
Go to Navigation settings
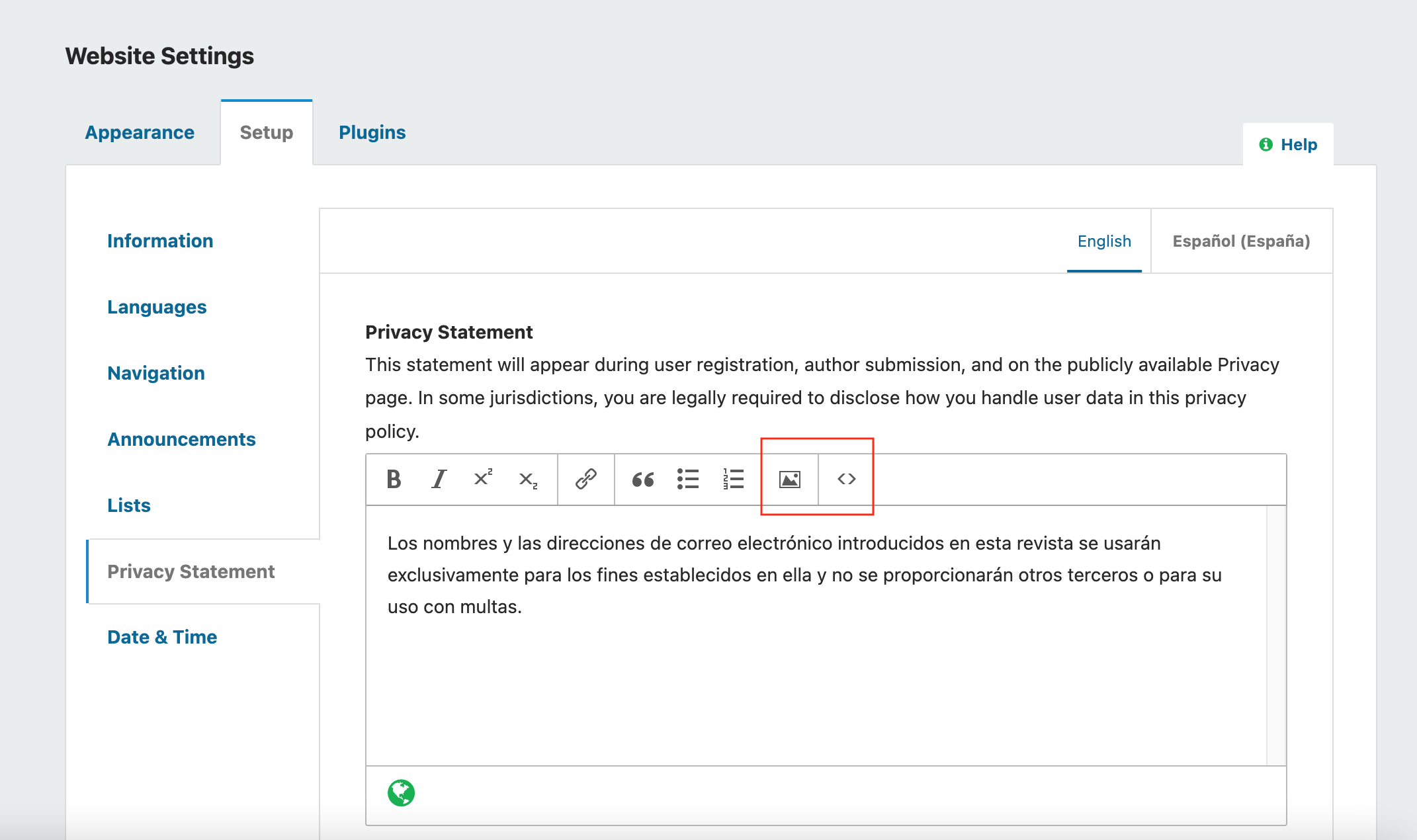point(156,373)
